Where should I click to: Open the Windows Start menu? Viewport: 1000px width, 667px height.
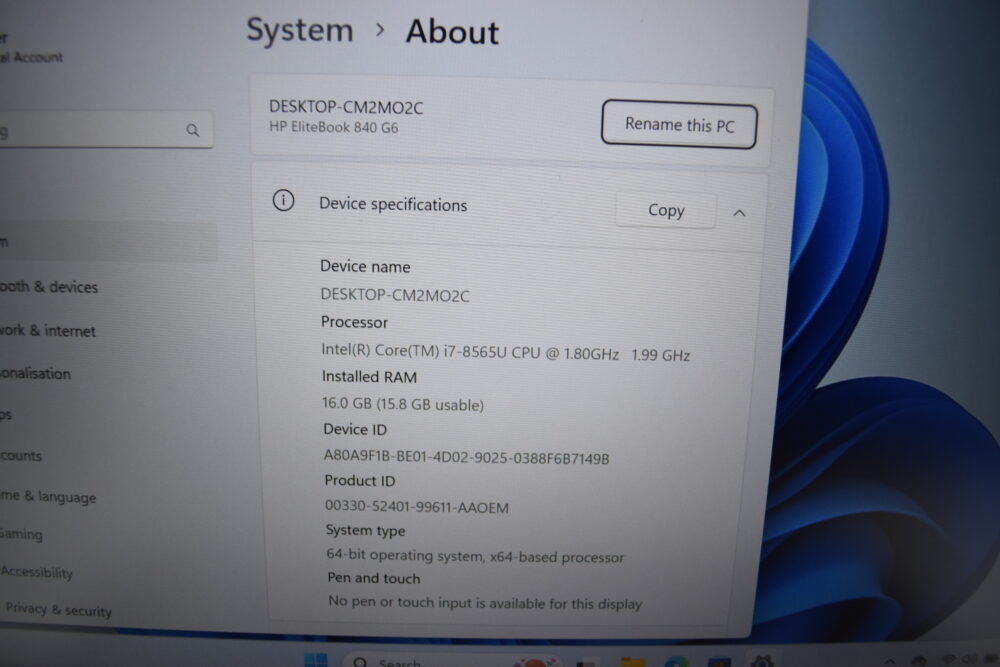(316, 660)
